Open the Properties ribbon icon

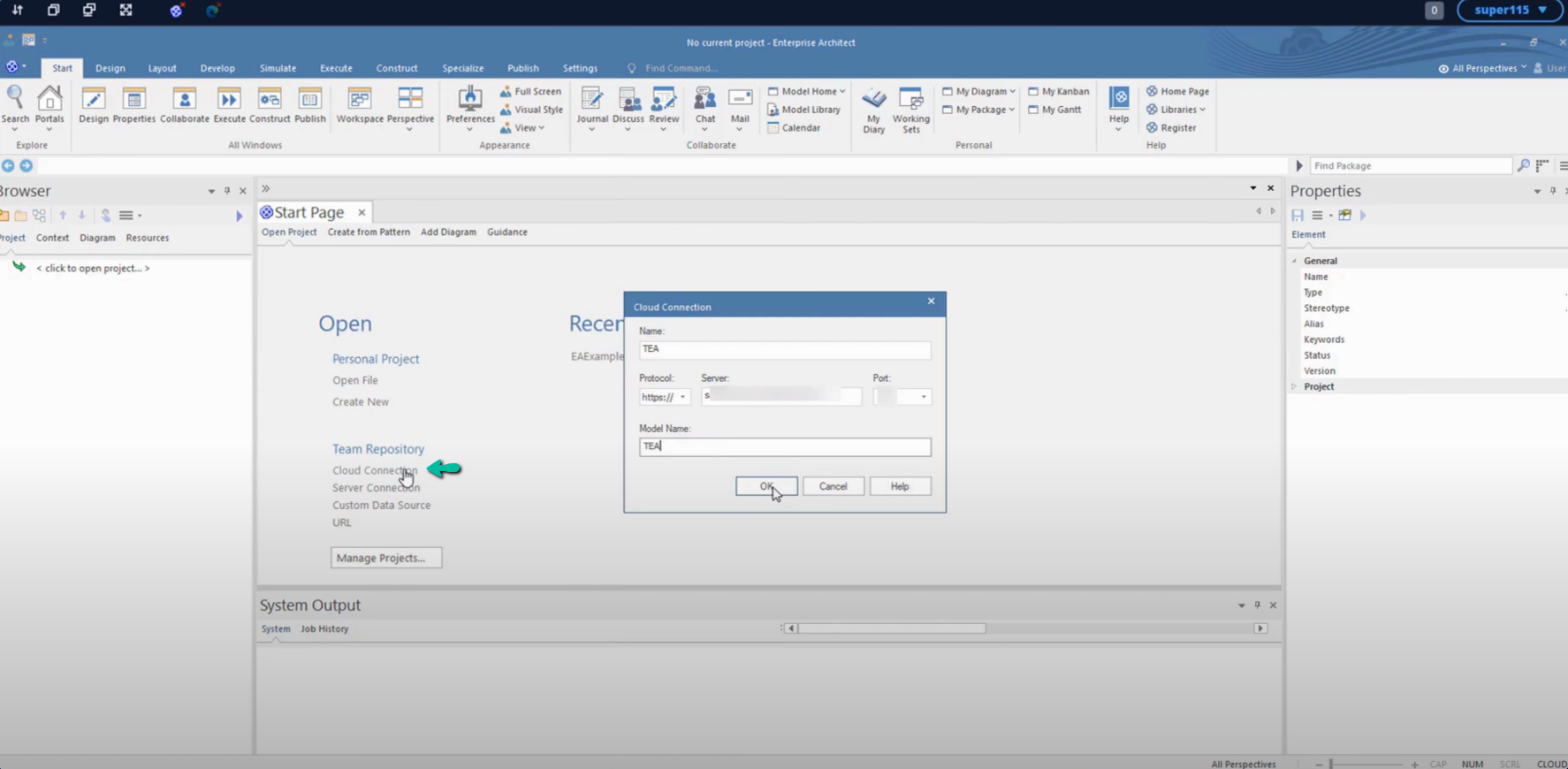pos(134,105)
